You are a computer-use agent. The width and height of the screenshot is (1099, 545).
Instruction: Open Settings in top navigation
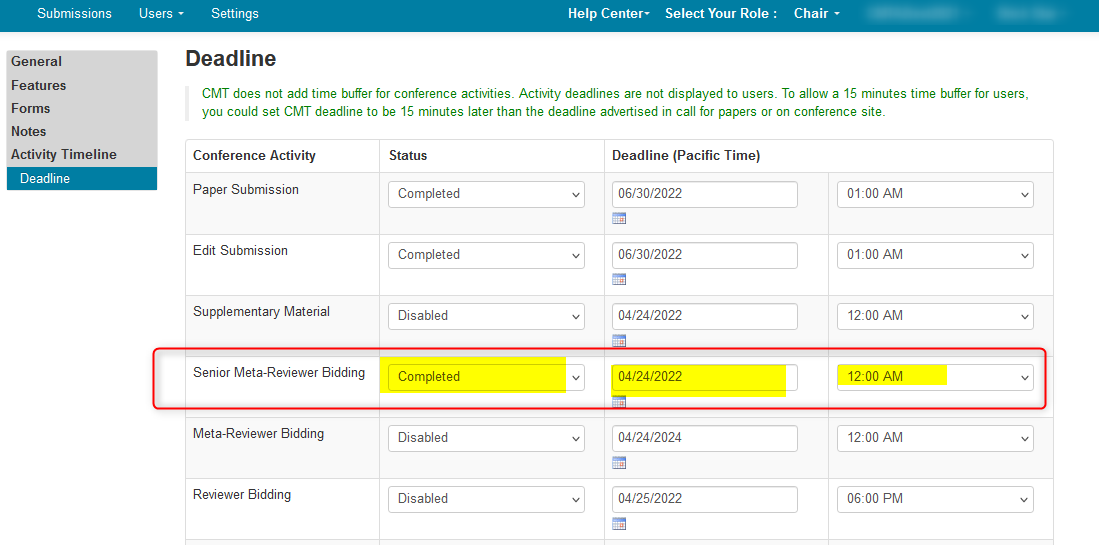click(235, 13)
